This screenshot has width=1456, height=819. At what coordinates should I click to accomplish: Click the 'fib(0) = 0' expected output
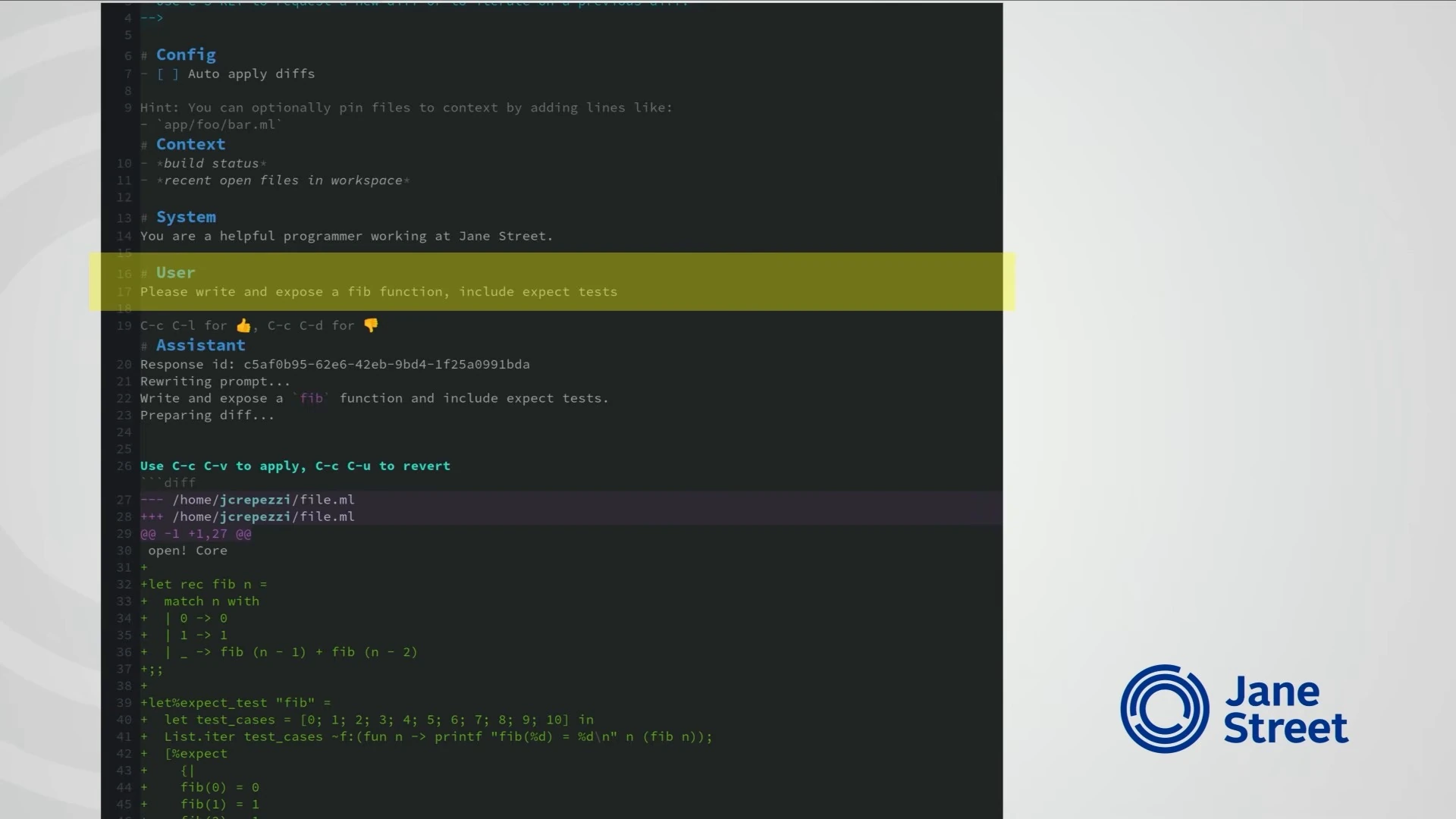tap(220, 787)
